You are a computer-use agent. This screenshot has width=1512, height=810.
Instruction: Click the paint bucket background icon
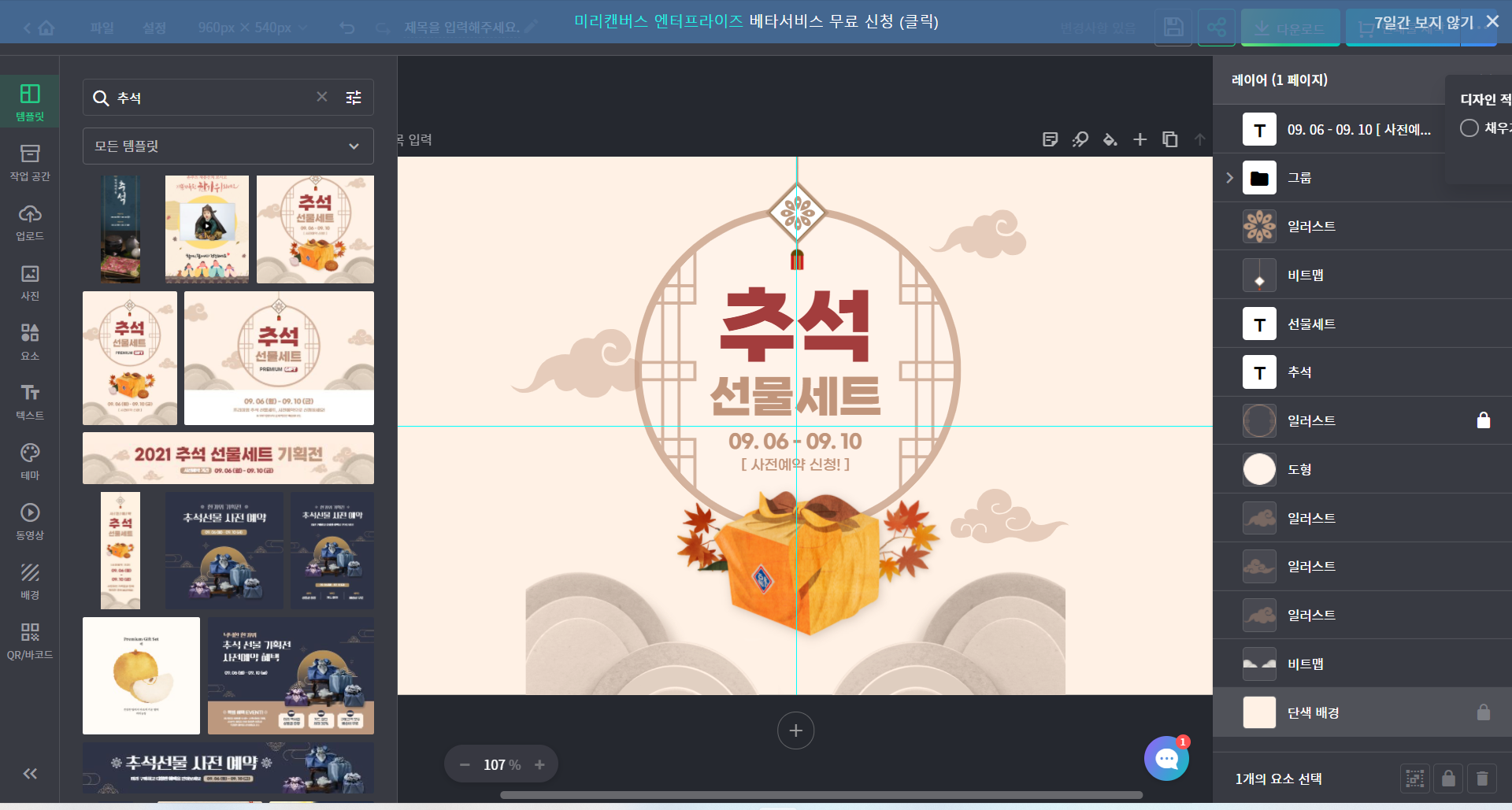click(x=1110, y=139)
